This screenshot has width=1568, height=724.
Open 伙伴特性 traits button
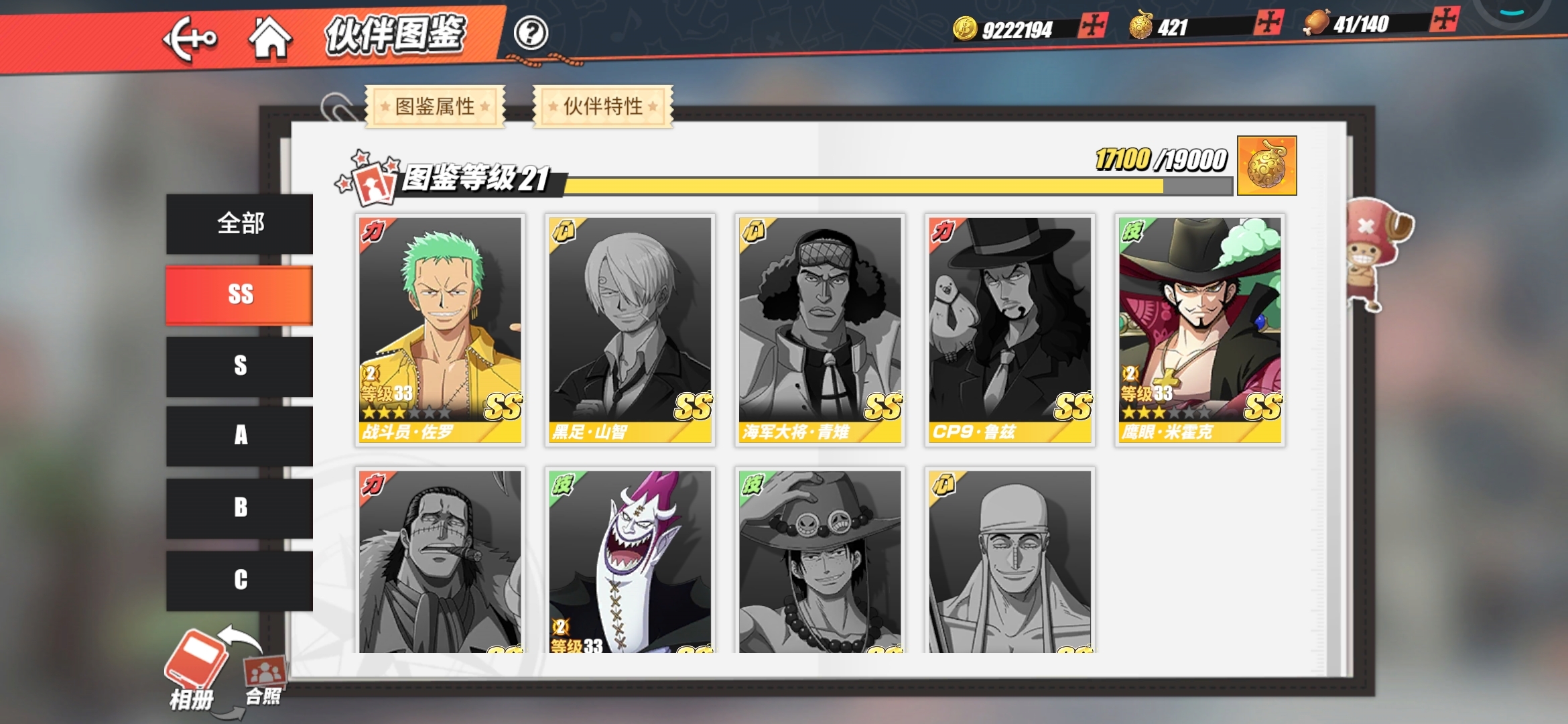(x=602, y=107)
